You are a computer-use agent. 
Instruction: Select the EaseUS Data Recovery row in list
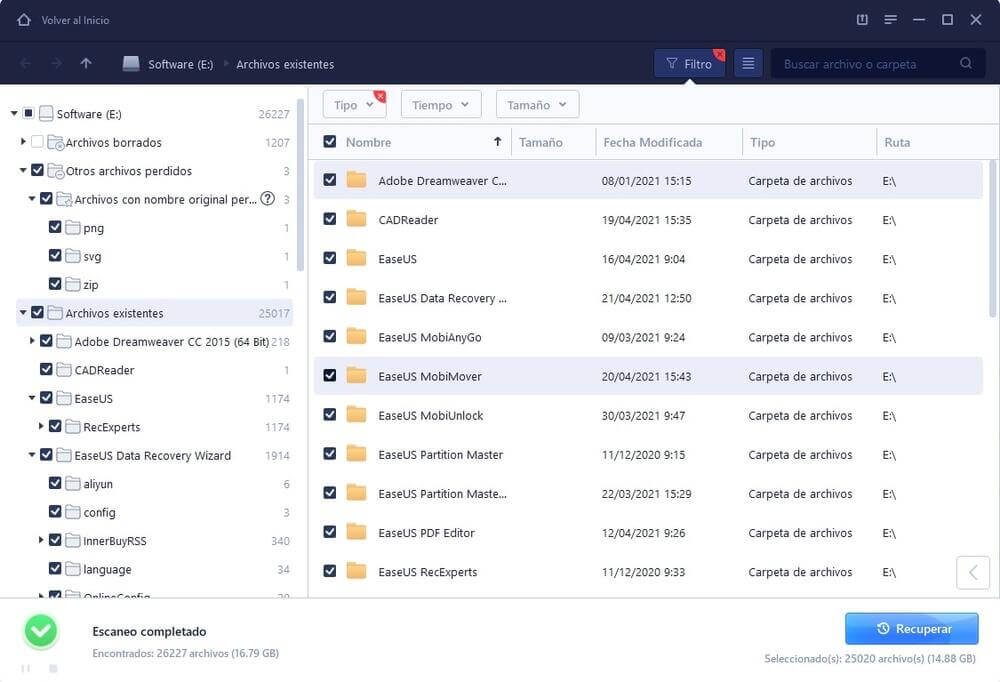coord(648,298)
